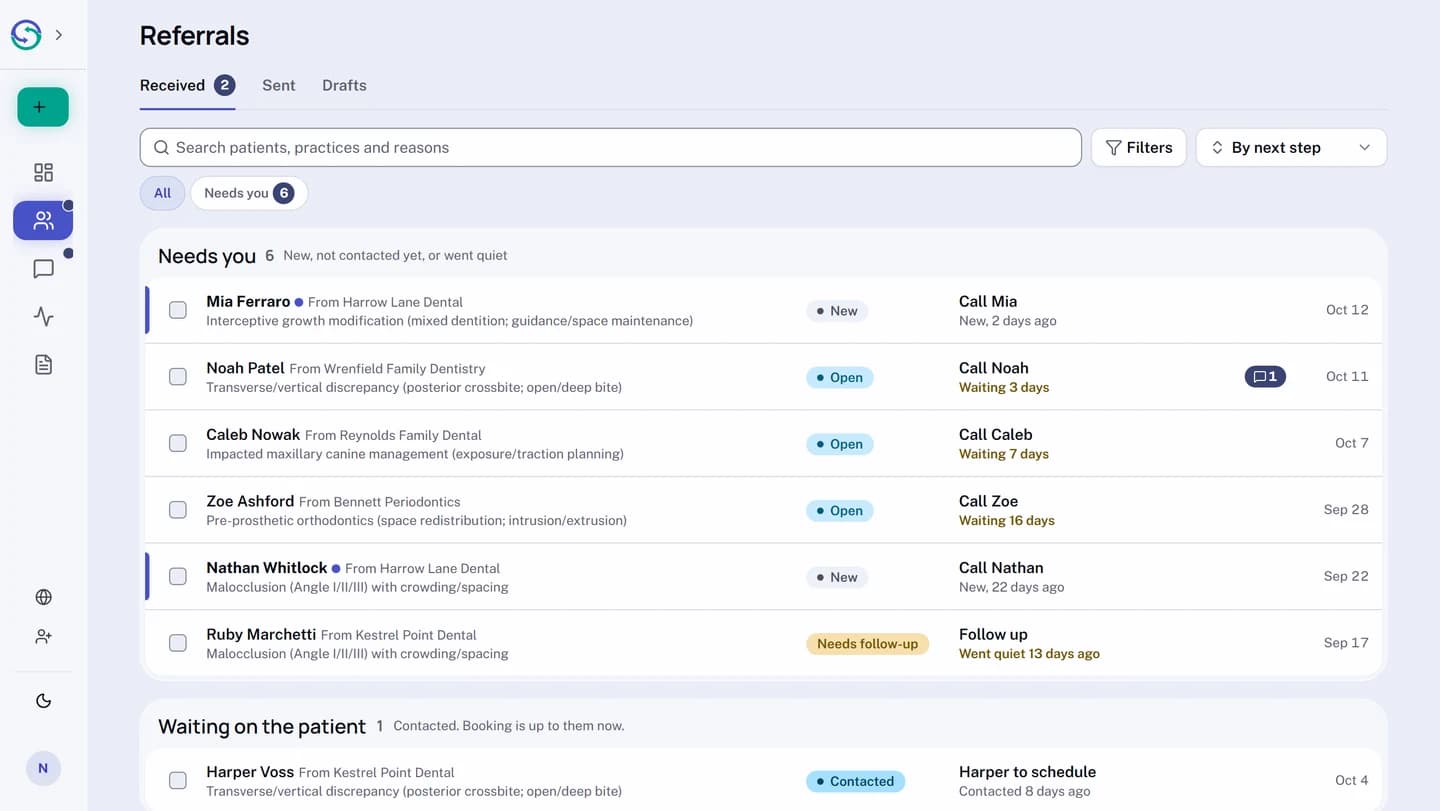Click the globe icon in sidebar
Viewport: 1440px width, 811px height.
point(43,597)
